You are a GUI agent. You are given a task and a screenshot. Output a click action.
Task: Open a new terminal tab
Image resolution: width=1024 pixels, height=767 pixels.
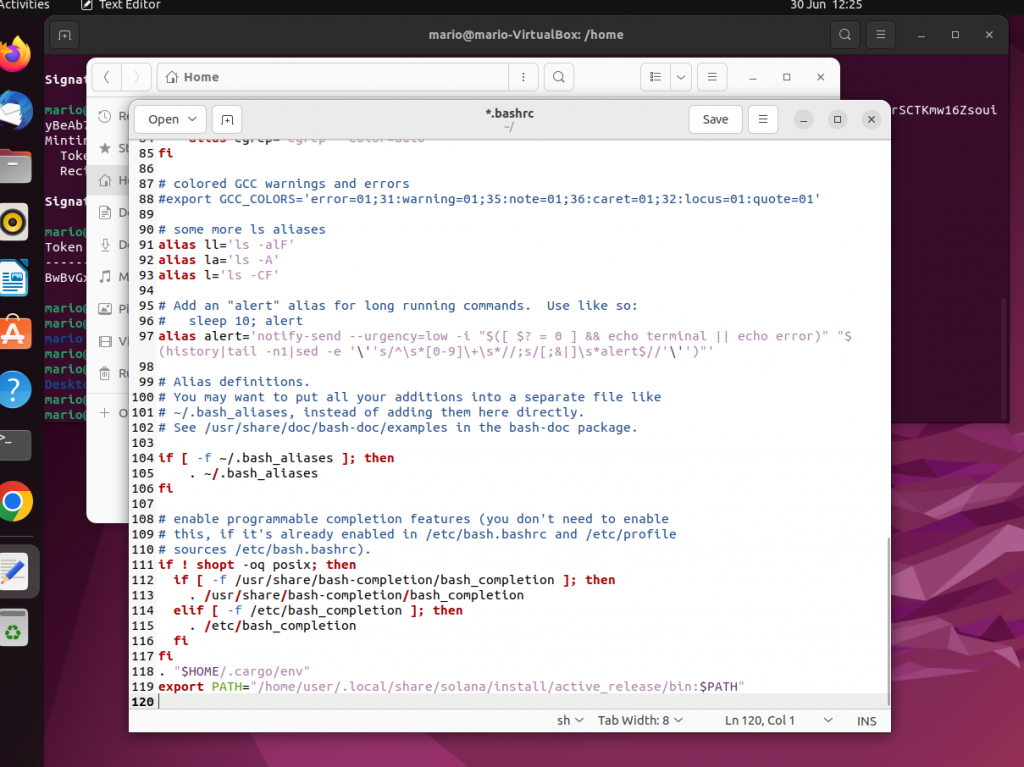(x=65, y=35)
